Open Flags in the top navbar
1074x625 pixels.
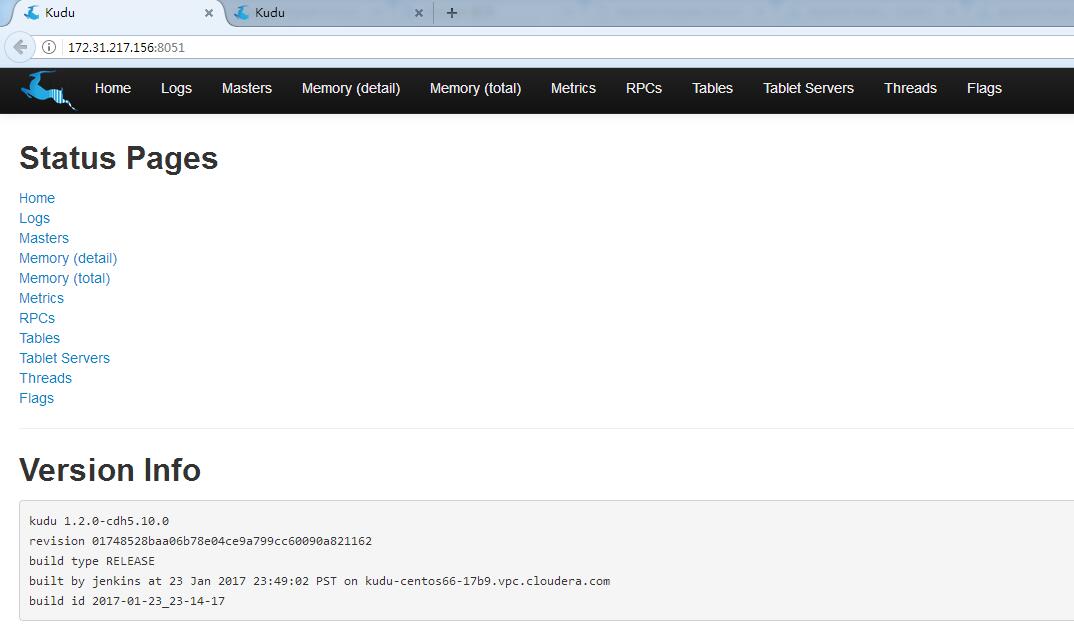coord(984,88)
